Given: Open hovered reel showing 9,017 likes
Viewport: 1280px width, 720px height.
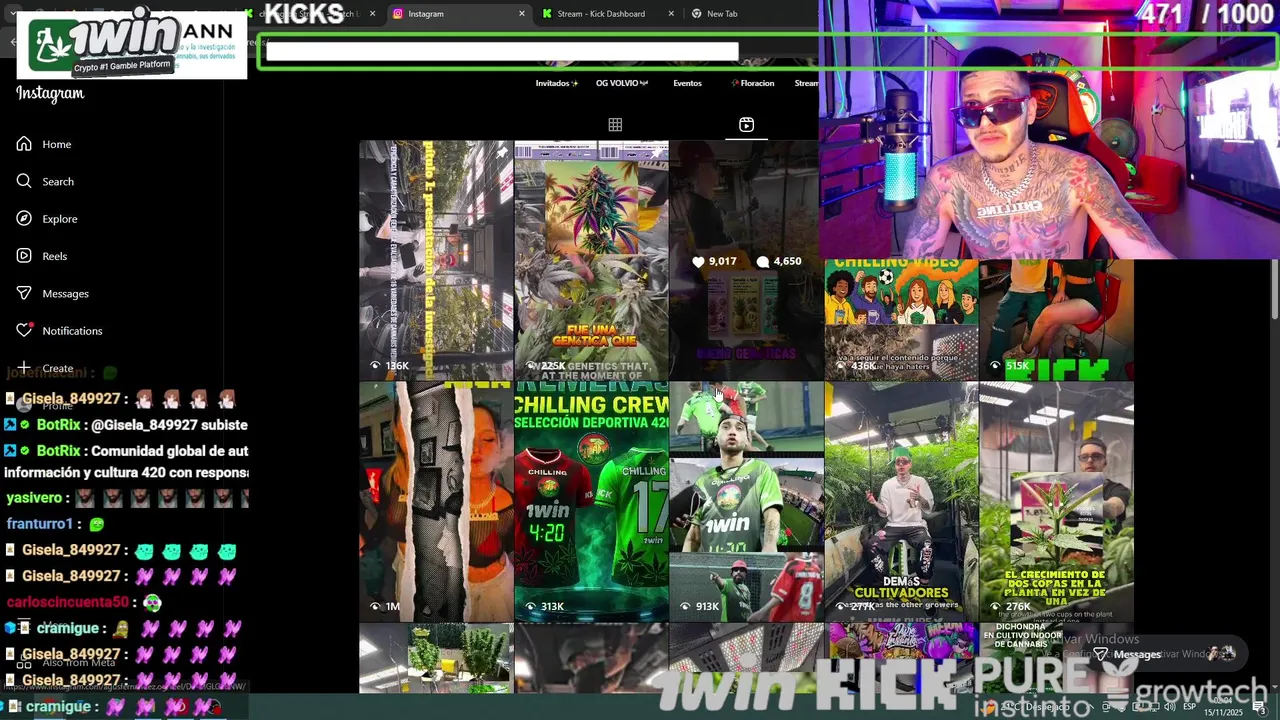Looking at the screenshot, I should coord(745,260).
